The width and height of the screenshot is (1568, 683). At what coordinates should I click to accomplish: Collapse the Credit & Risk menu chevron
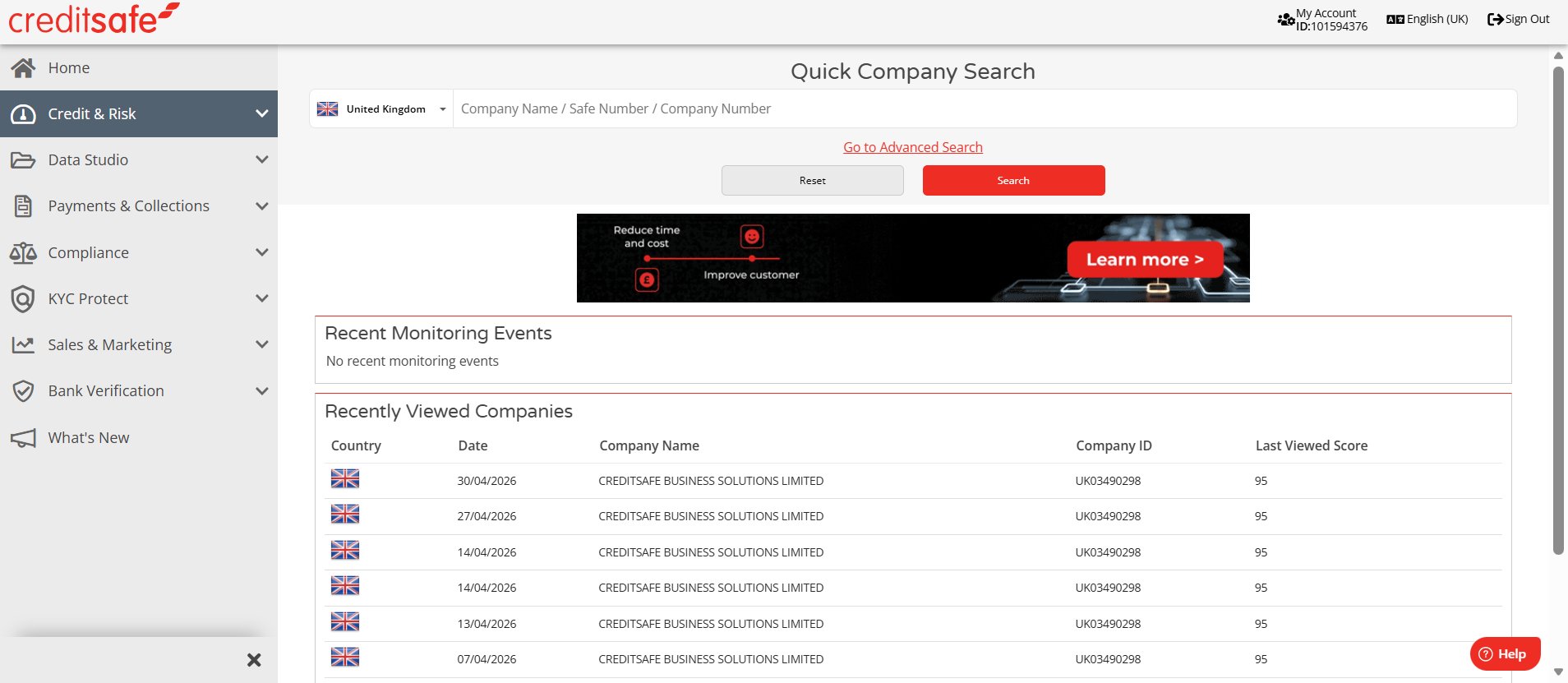(x=261, y=113)
